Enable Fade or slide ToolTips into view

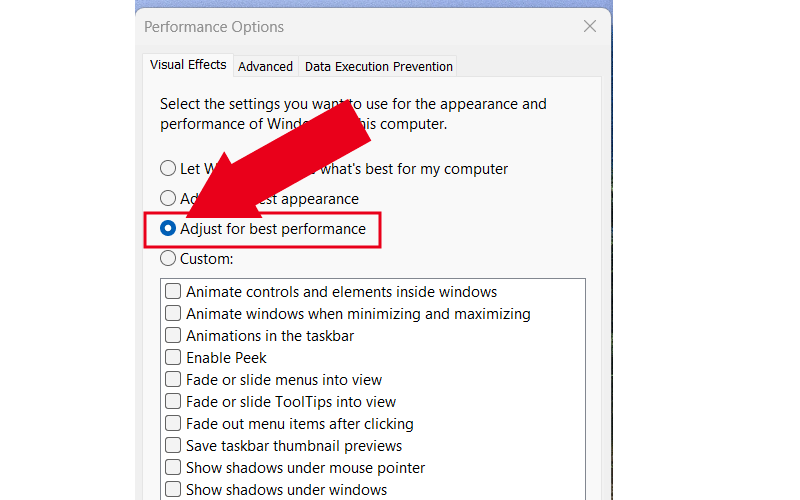coord(173,402)
